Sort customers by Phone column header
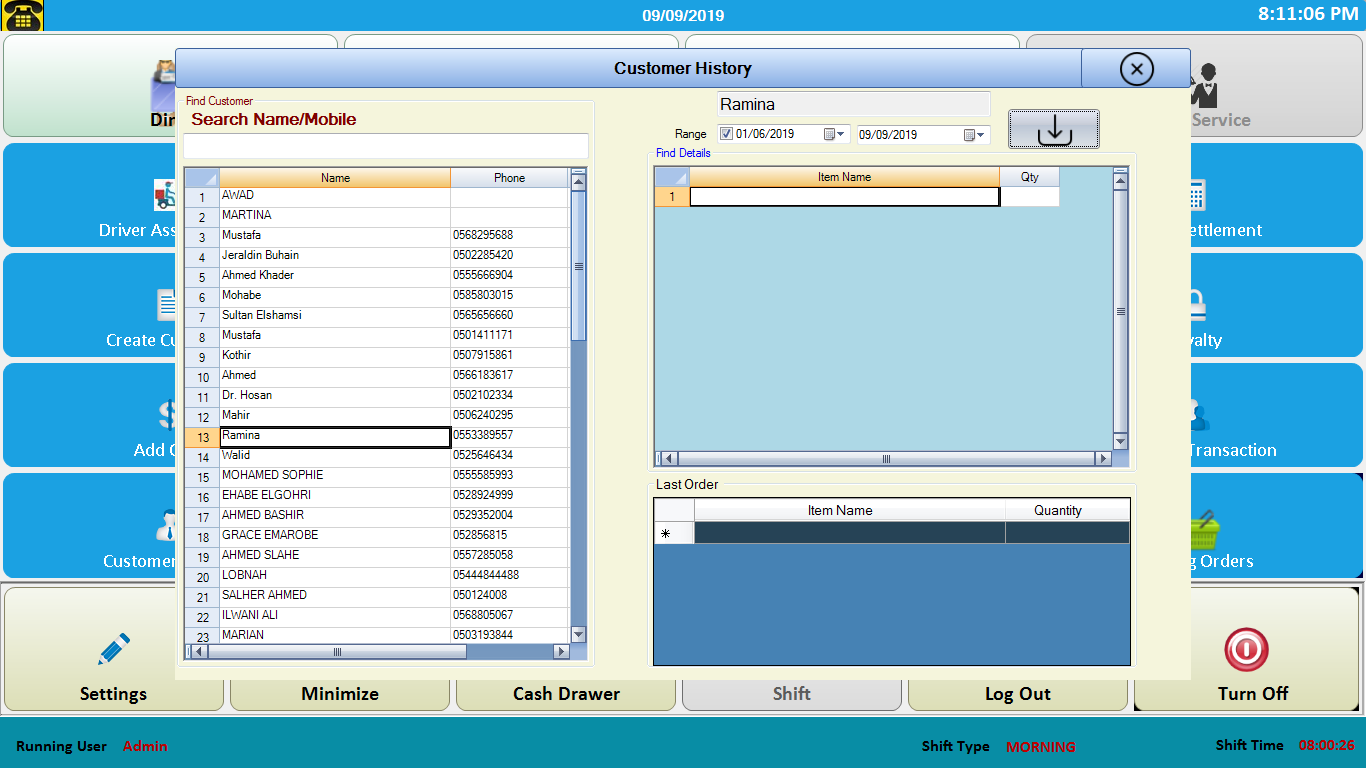Viewport: 1366px width, 768px height. (509, 178)
